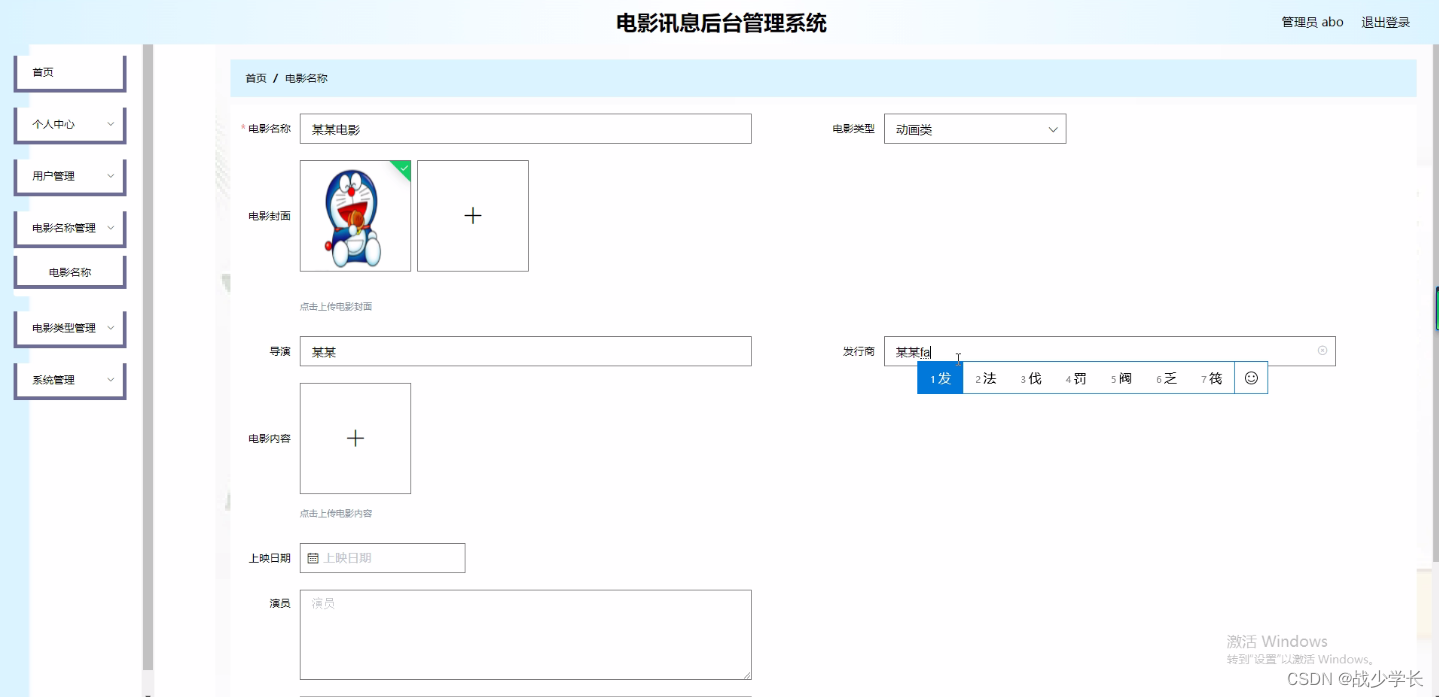Click 管理员 abo account label
The height and width of the screenshot is (697, 1439).
coord(1312,22)
